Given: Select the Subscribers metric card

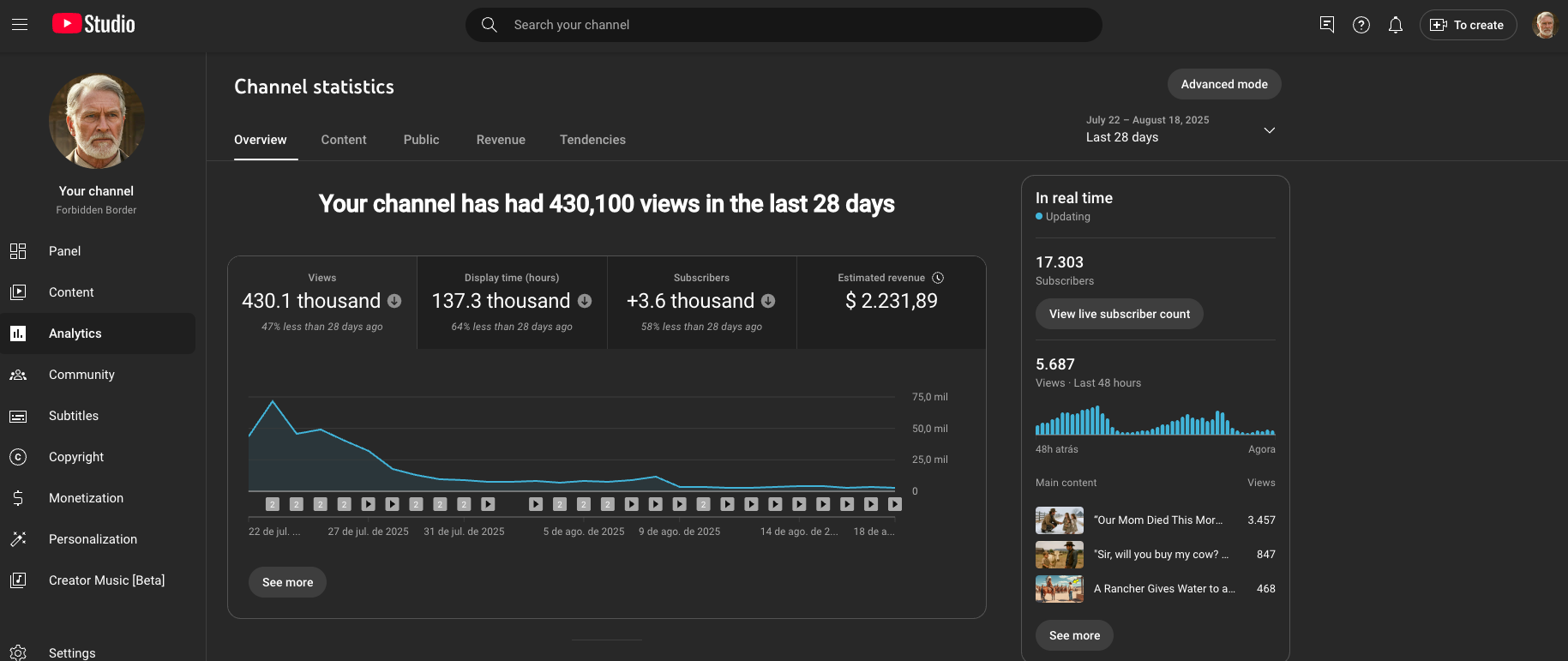Looking at the screenshot, I should point(701,303).
